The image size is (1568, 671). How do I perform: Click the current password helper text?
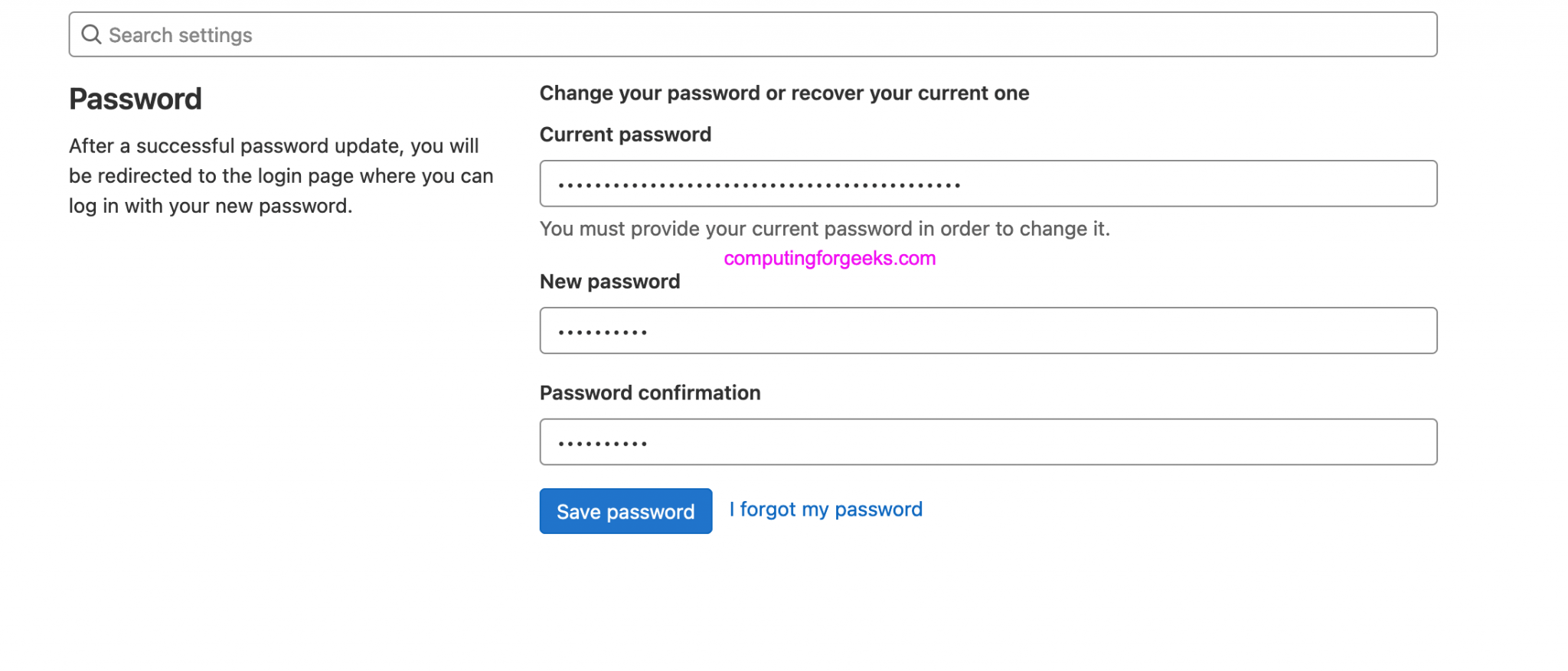coord(825,229)
